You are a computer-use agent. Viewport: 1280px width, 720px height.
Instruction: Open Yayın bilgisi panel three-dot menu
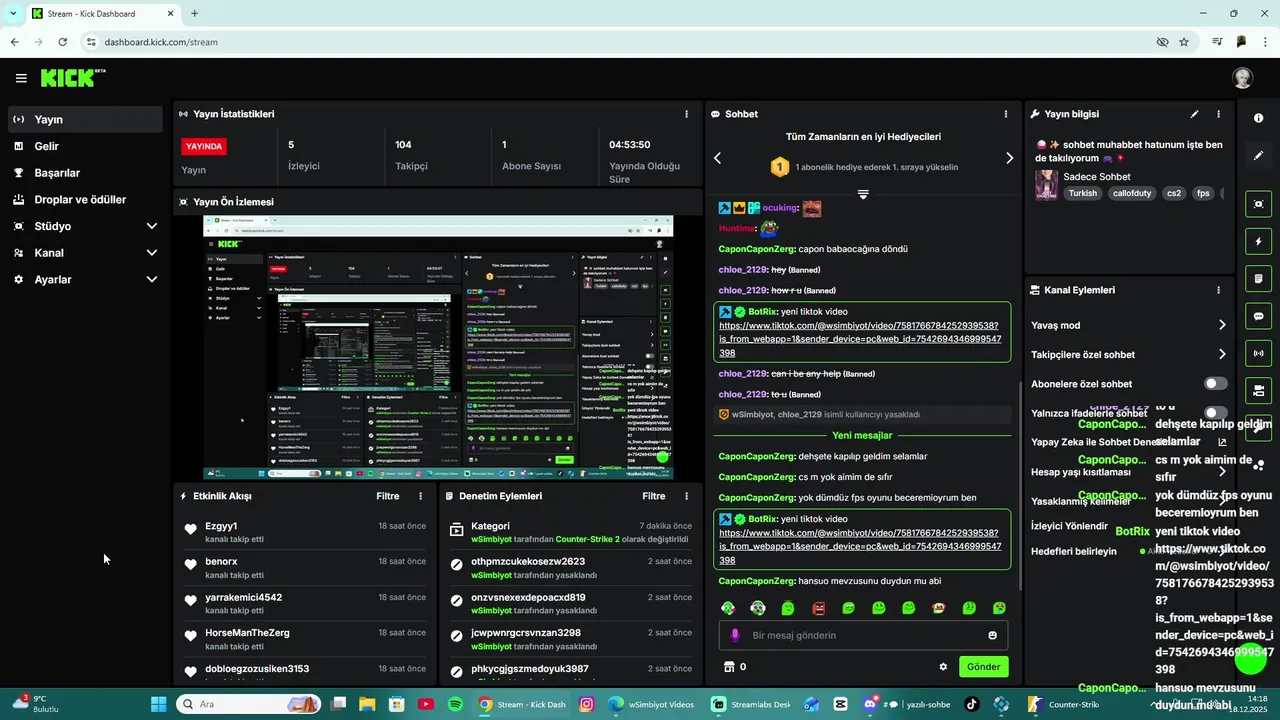click(1218, 114)
